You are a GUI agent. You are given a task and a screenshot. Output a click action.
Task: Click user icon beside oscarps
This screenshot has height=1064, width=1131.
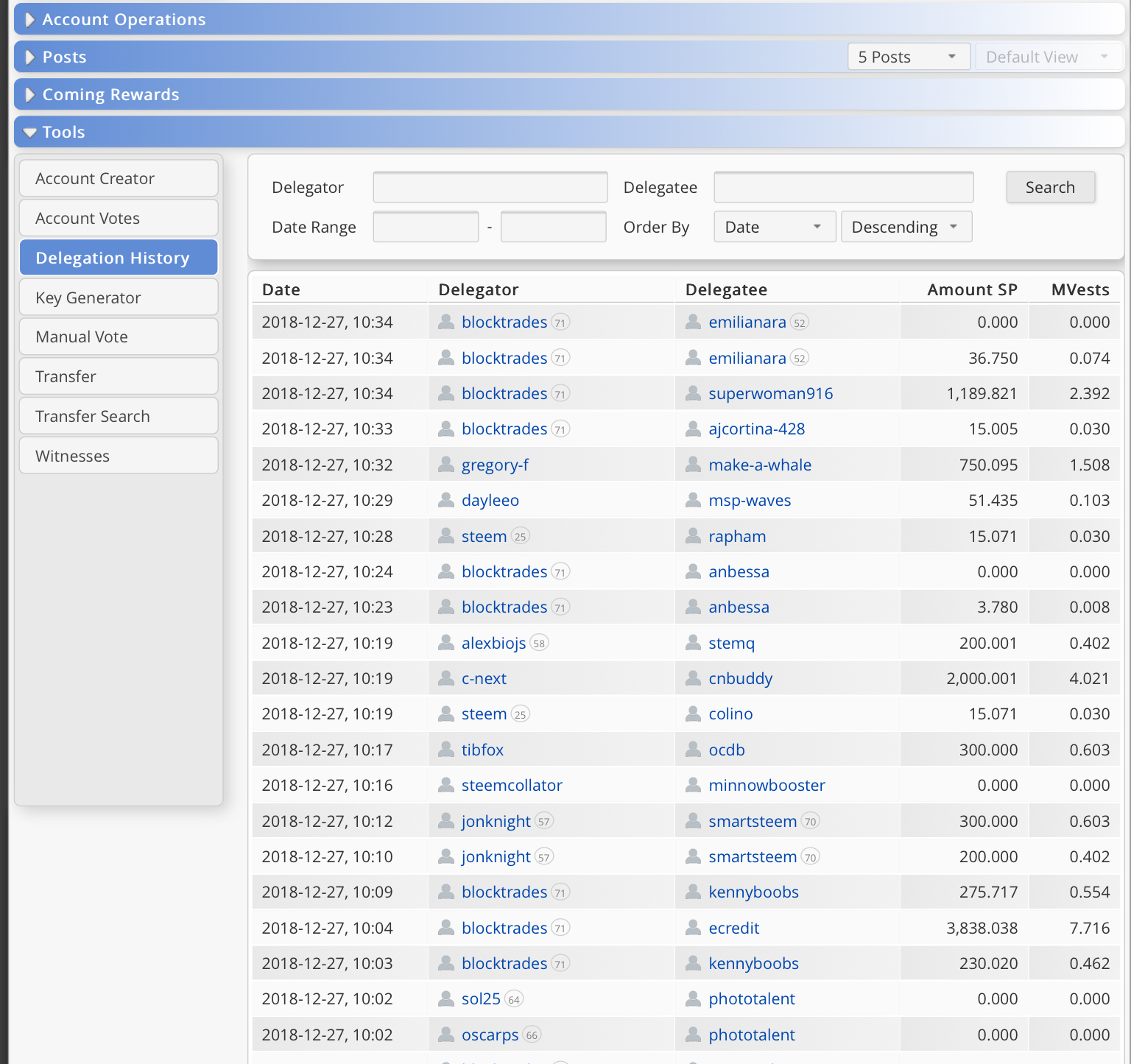point(446,1035)
